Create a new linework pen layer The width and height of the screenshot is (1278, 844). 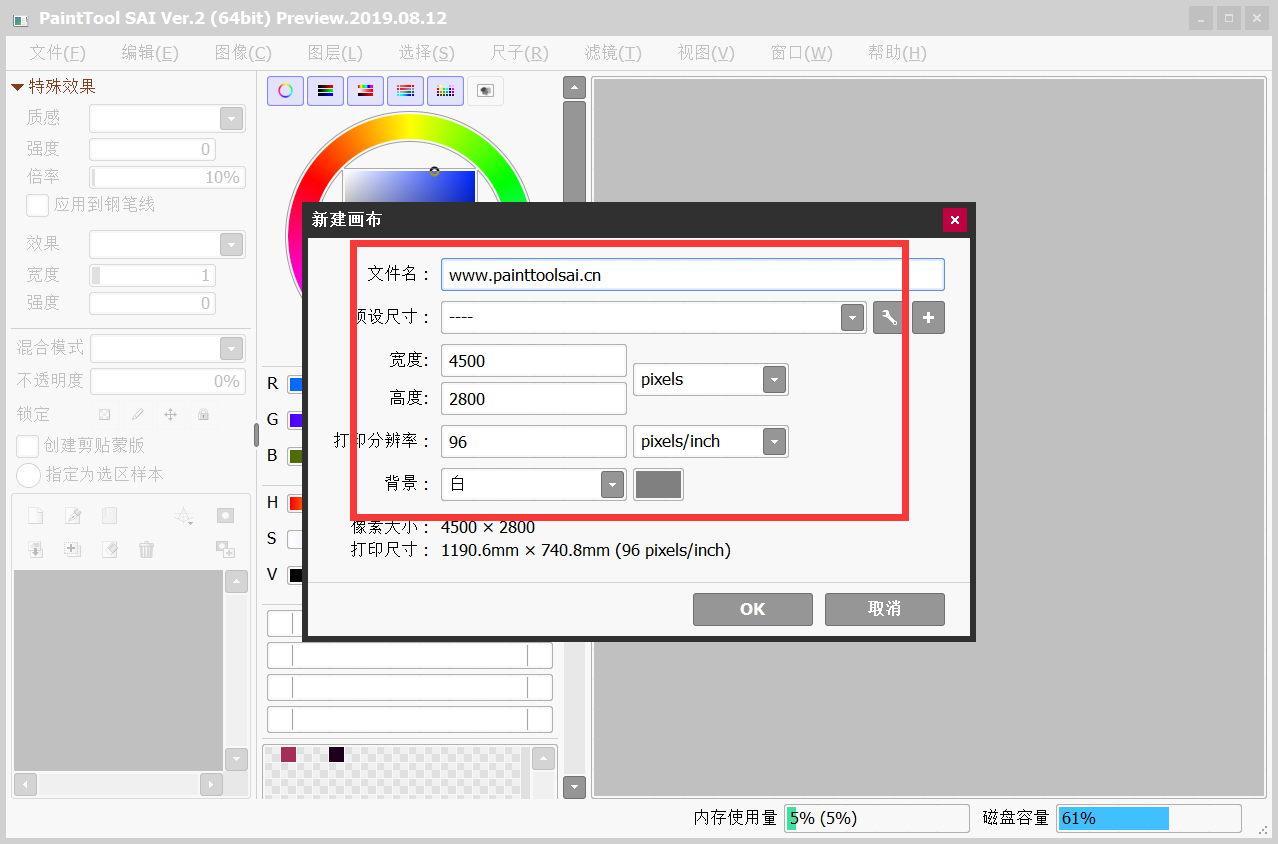(x=72, y=516)
